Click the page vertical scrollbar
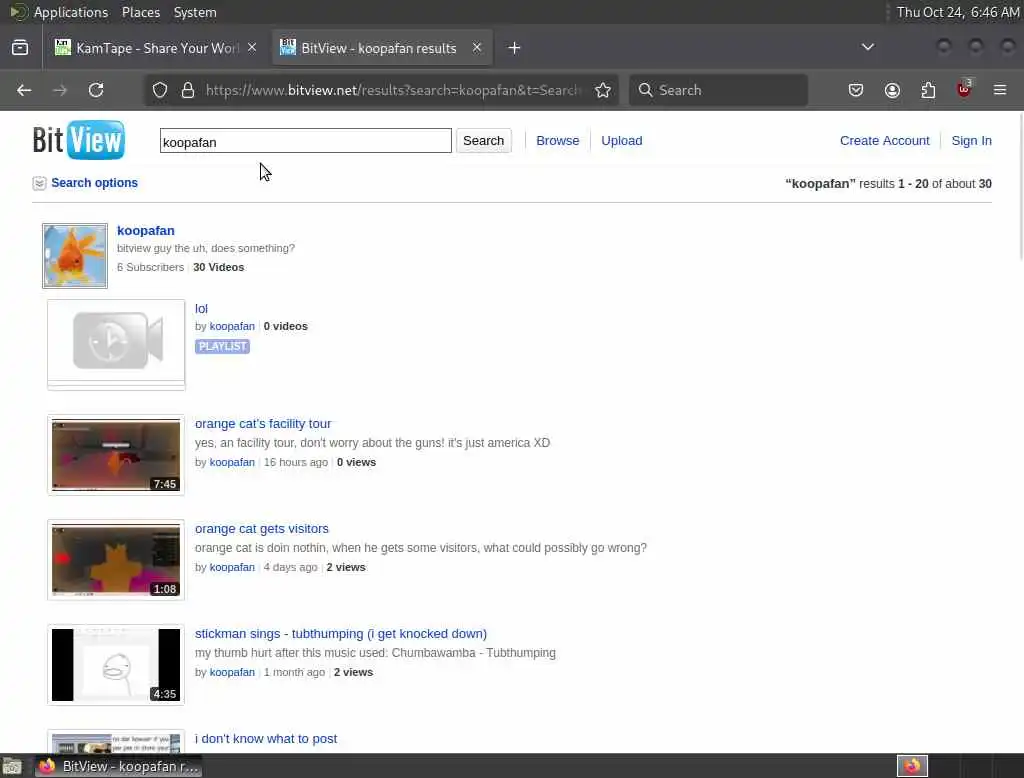 [1020, 189]
